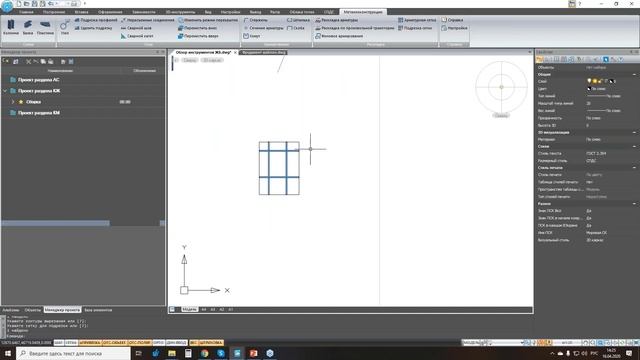The image size is (640, 360).
Task: Toggle ОТС-ПОЛЯР polar tracking
Action: tap(140, 343)
